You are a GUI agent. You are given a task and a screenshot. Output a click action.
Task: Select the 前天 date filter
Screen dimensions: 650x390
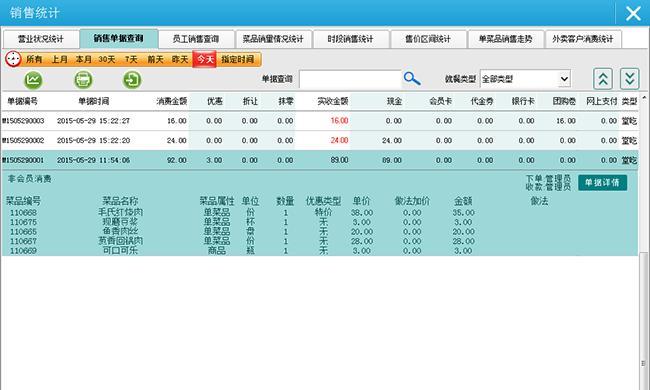(x=155, y=59)
